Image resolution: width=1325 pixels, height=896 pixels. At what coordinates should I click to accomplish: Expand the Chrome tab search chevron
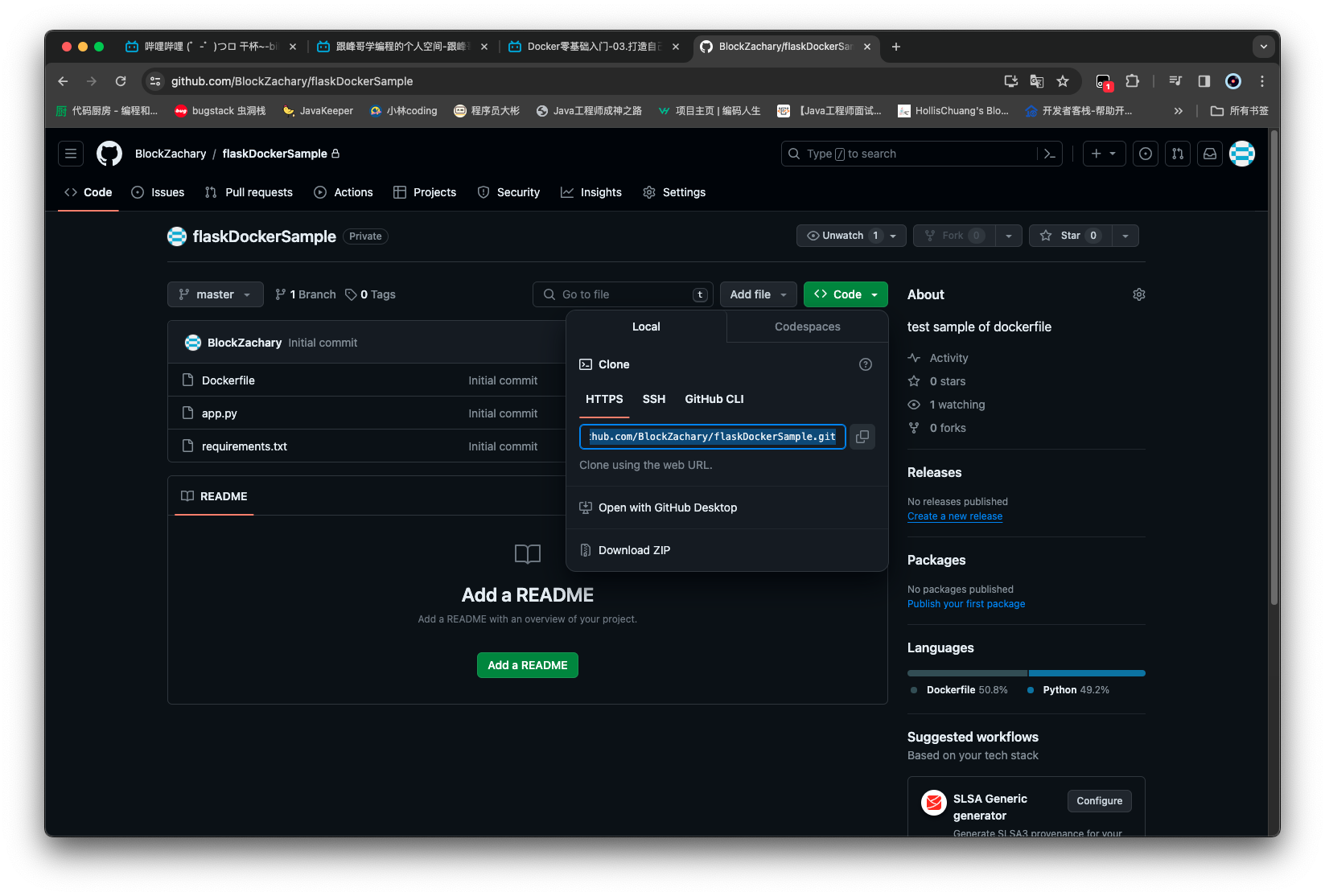click(1264, 47)
